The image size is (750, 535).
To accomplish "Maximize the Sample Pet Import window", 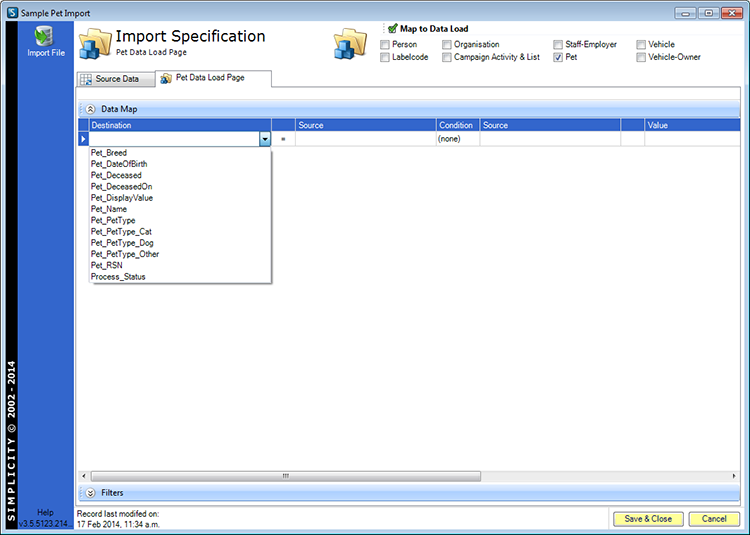I will [708, 13].
